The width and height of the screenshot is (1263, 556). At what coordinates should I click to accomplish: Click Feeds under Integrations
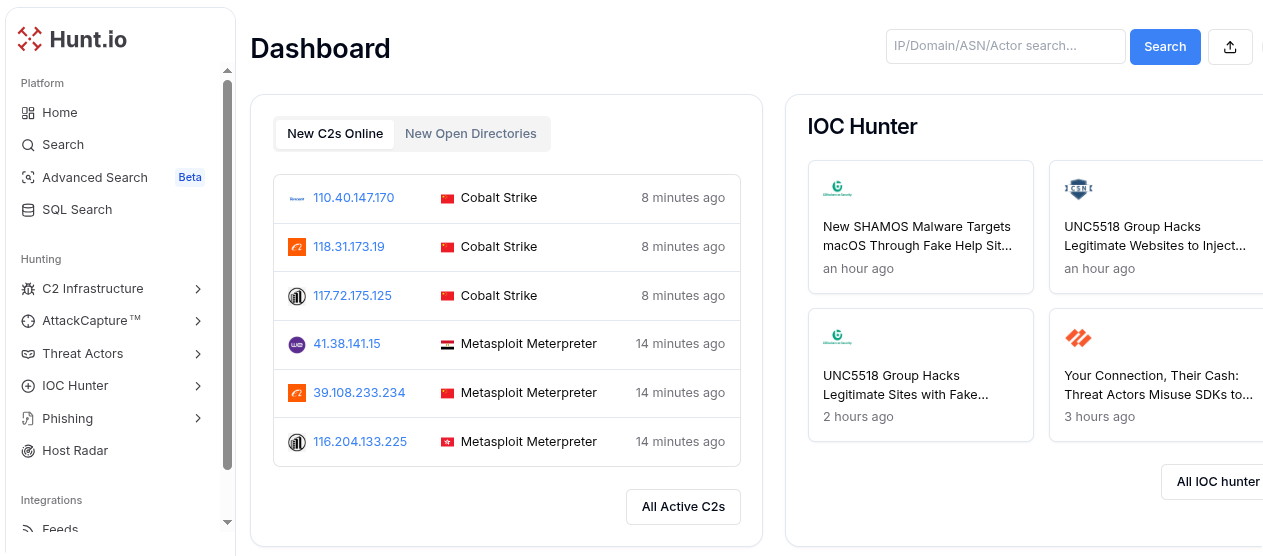pos(60,529)
